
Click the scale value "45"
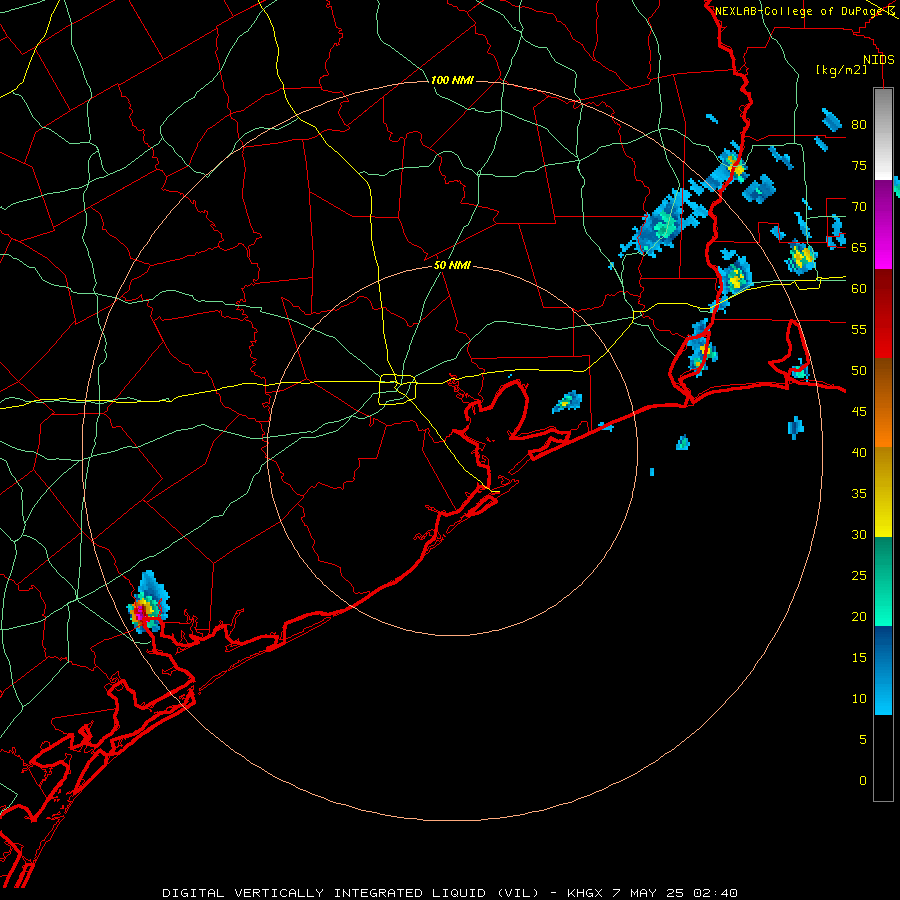click(x=859, y=412)
